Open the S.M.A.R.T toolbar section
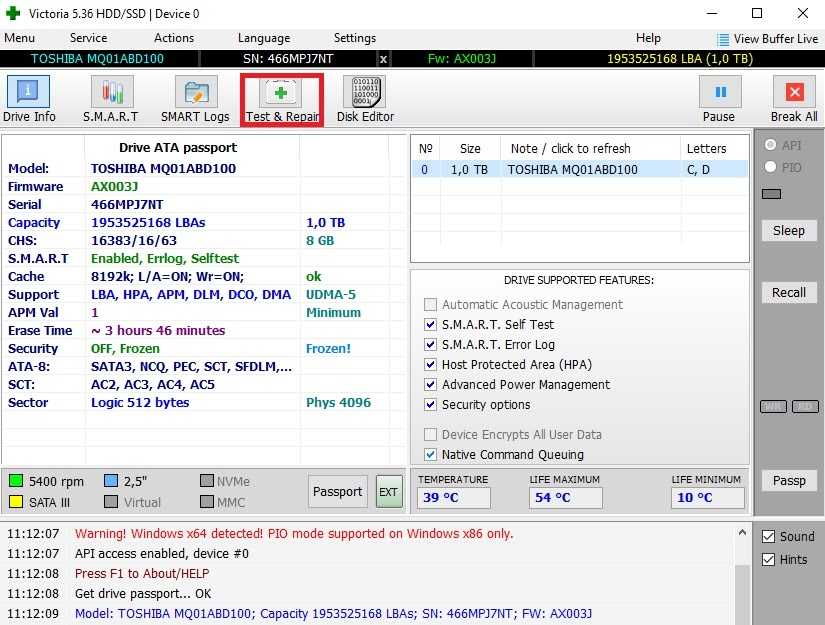This screenshot has width=825, height=625. (x=111, y=99)
